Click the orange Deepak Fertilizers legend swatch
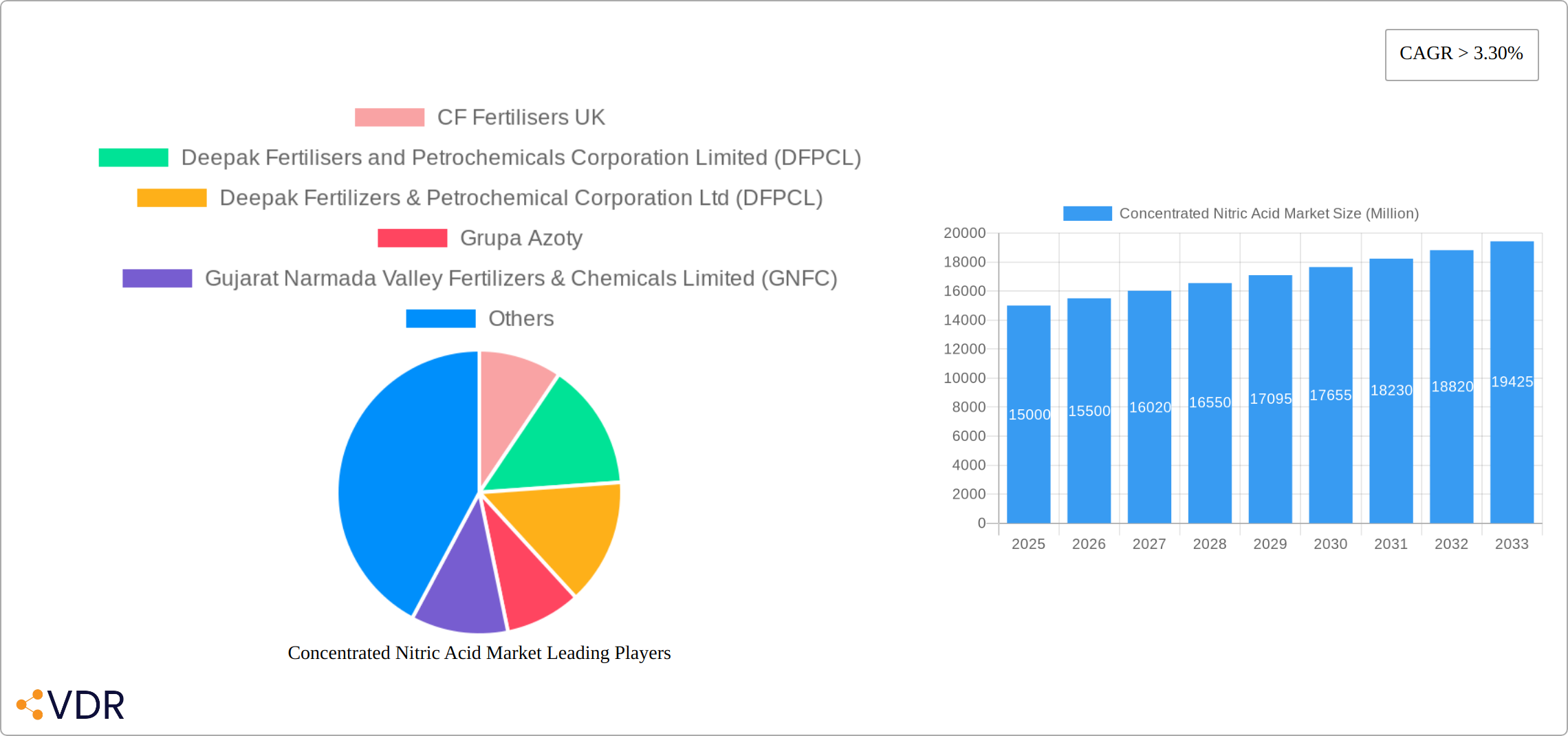Screen dimensions: 1568x736 172,197
